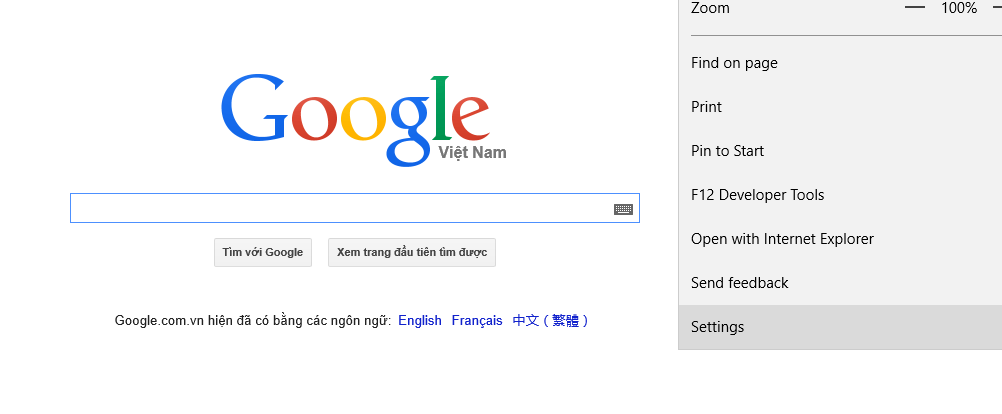
Task: Switch Google language to English
Action: (420, 321)
